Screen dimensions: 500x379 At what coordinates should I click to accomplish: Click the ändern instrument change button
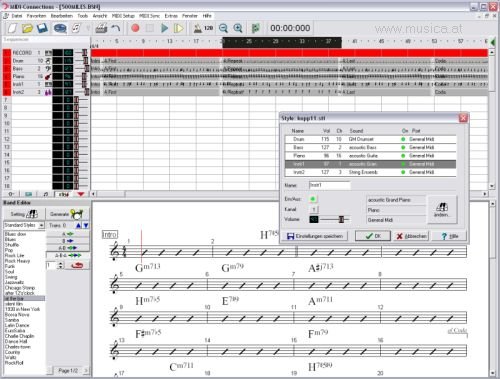click(x=442, y=210)
